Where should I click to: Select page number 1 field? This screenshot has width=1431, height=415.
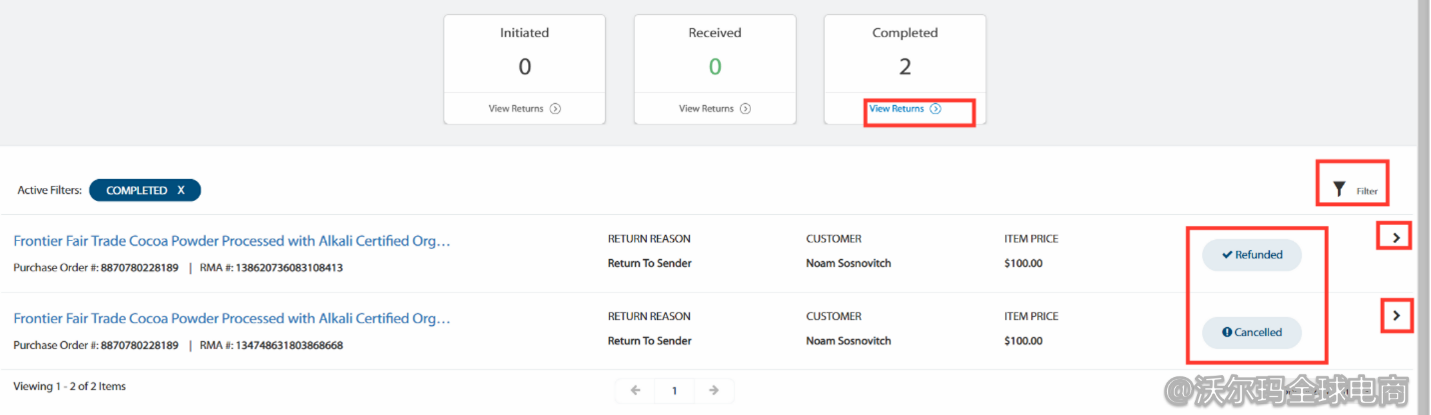[674, 391]
